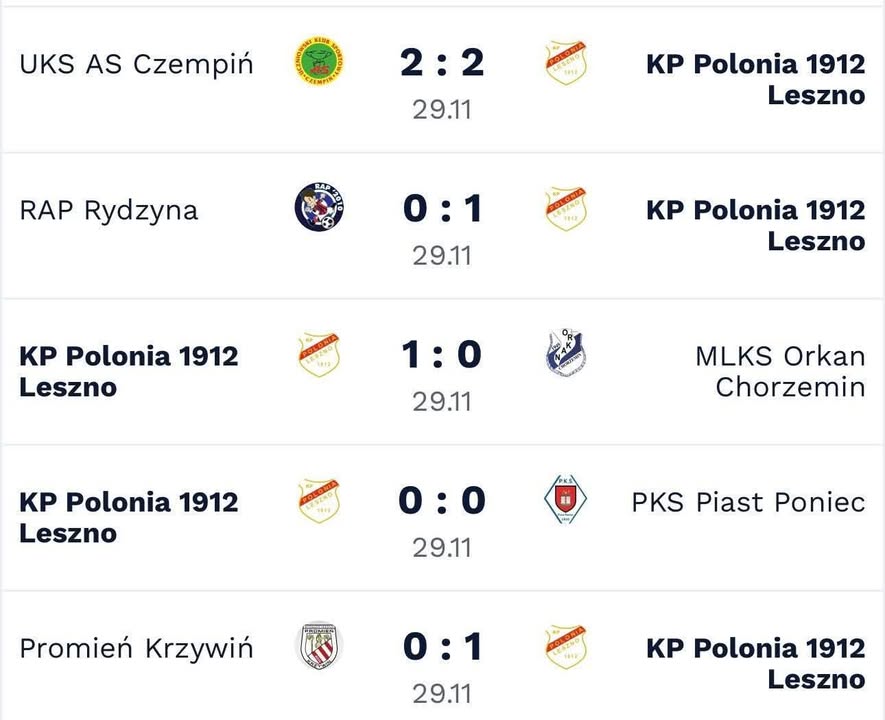Click the 2 : 2 match score
Viewport: 885px width, 720px height.
tap(442, 63)
